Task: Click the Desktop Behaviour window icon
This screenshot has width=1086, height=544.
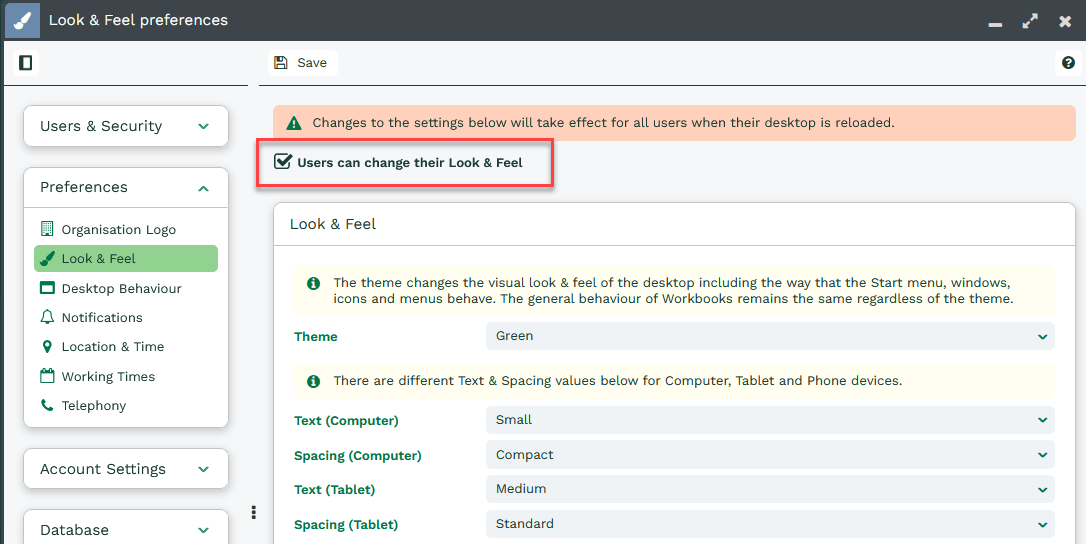Action: coord(47,288)
